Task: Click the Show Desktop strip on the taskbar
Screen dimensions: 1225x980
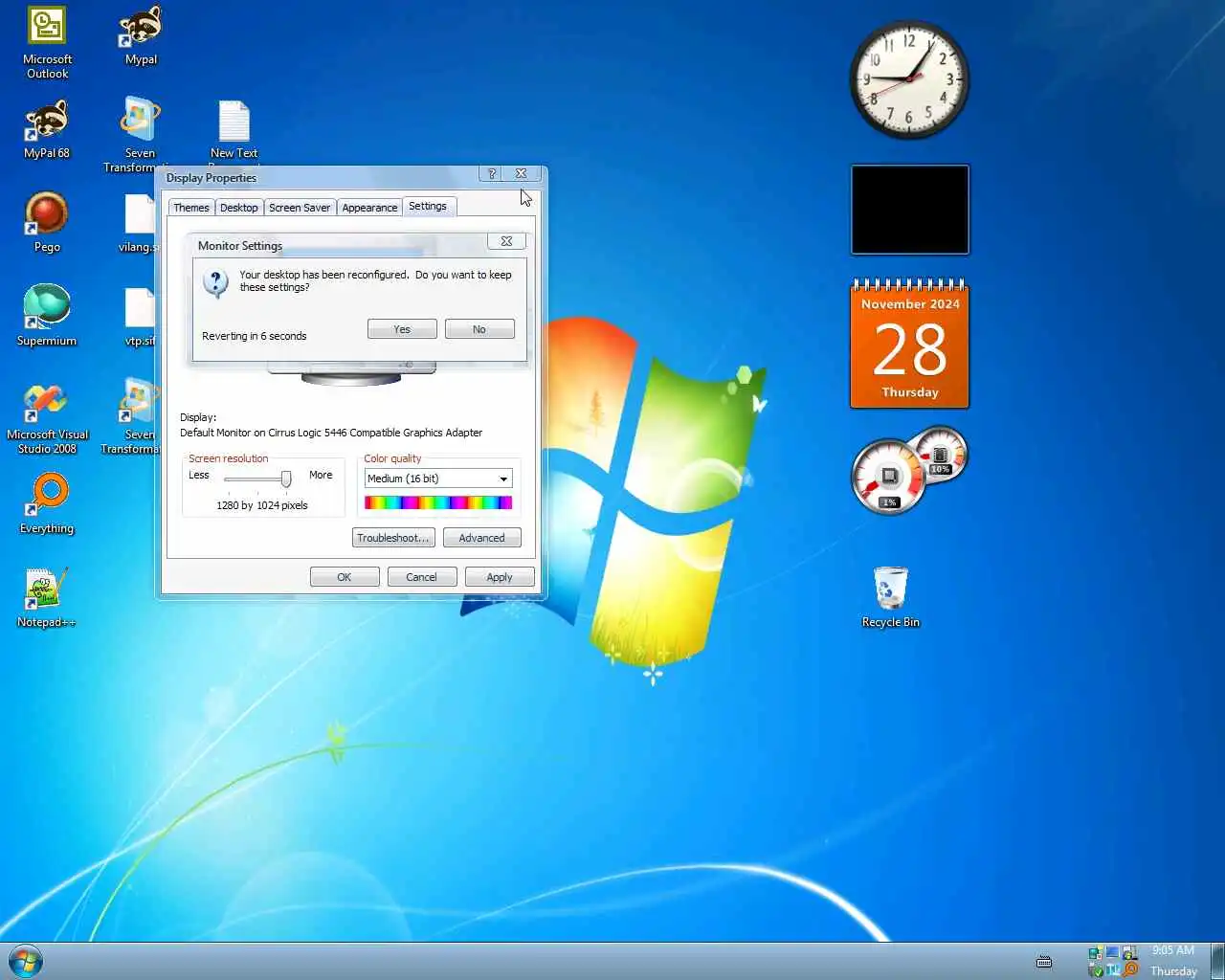Action: coord(1217,961)
